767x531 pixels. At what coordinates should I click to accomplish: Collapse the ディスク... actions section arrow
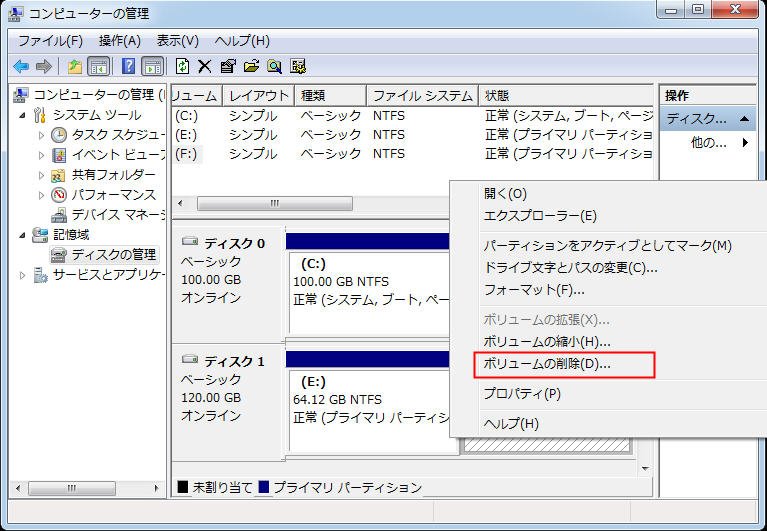(744, 119)
